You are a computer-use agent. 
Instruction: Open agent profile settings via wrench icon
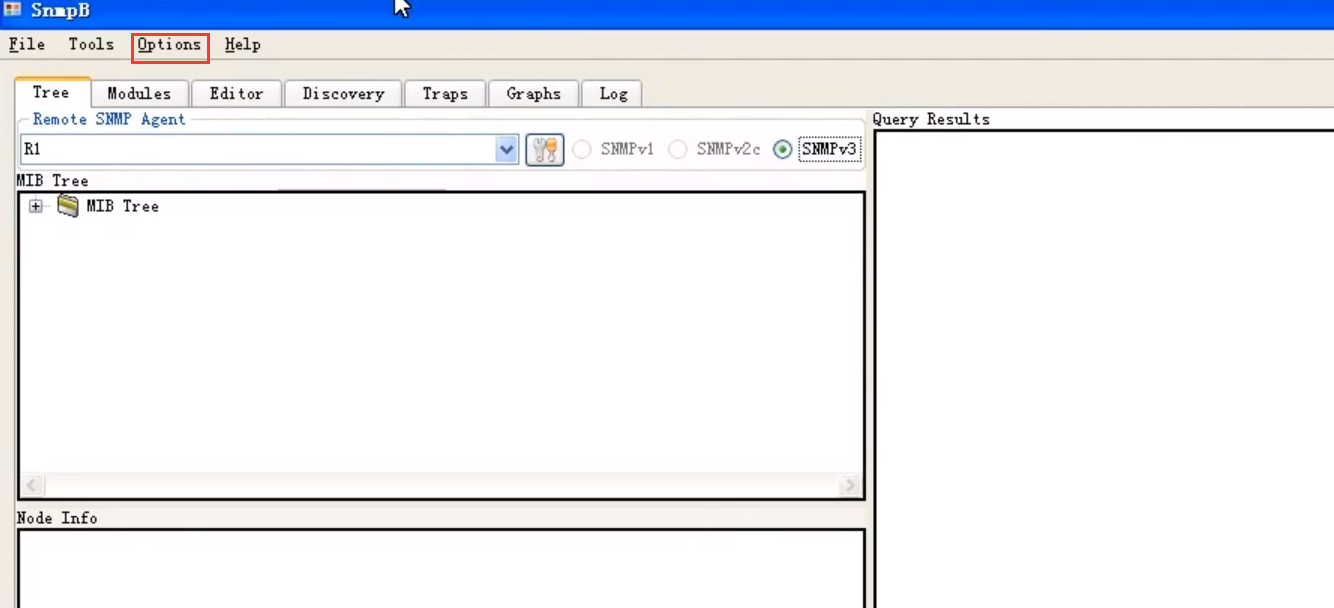pyautogui.click(x=545, y=148)
